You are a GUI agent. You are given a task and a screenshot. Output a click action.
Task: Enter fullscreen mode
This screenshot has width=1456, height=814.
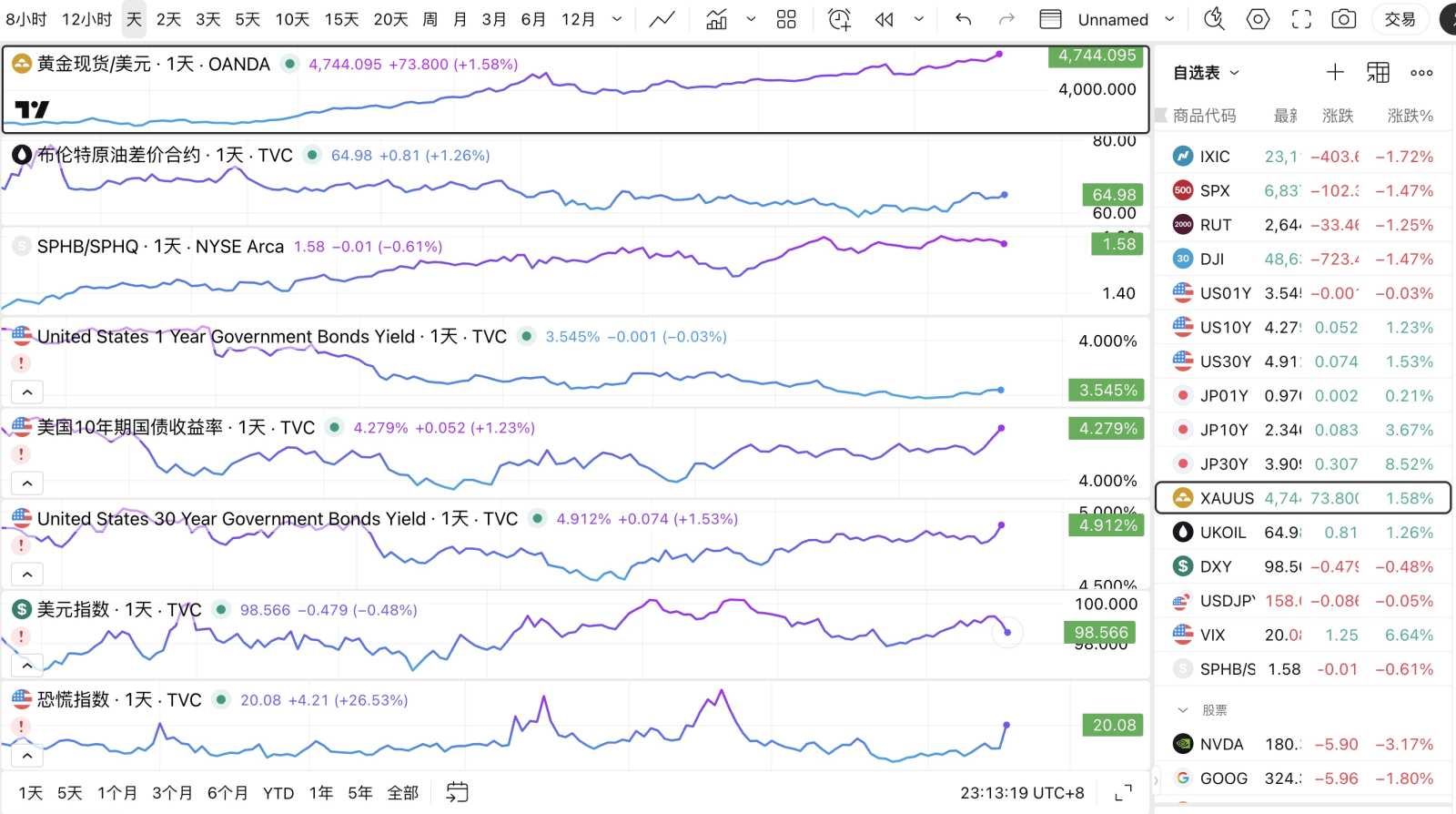1301,19
